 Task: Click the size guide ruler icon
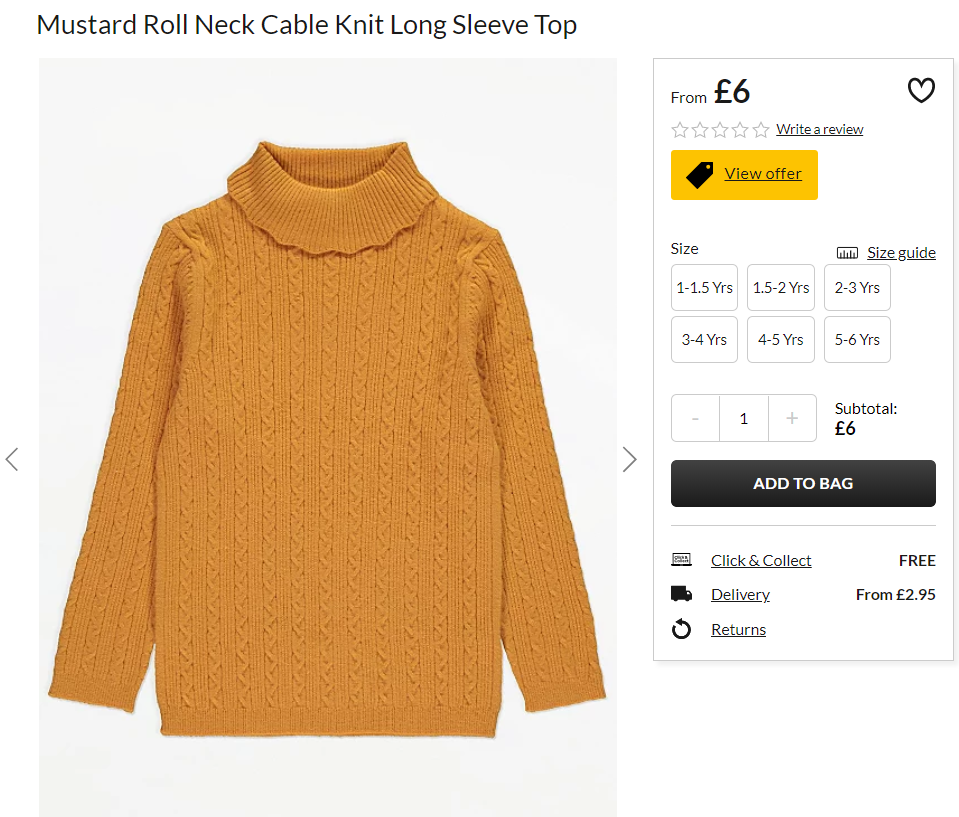(x=847, y=253)
